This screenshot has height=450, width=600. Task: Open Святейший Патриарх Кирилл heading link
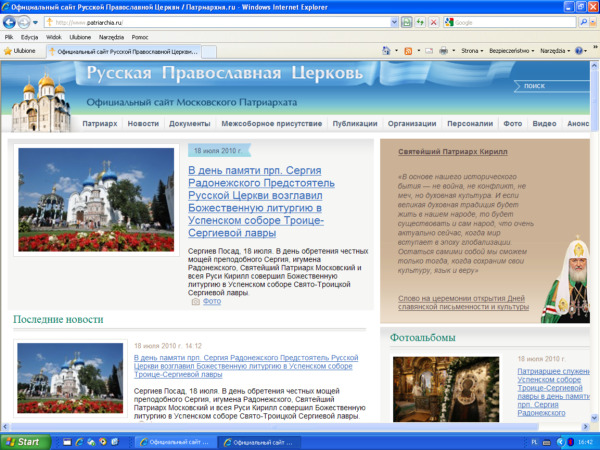[453, 152]
